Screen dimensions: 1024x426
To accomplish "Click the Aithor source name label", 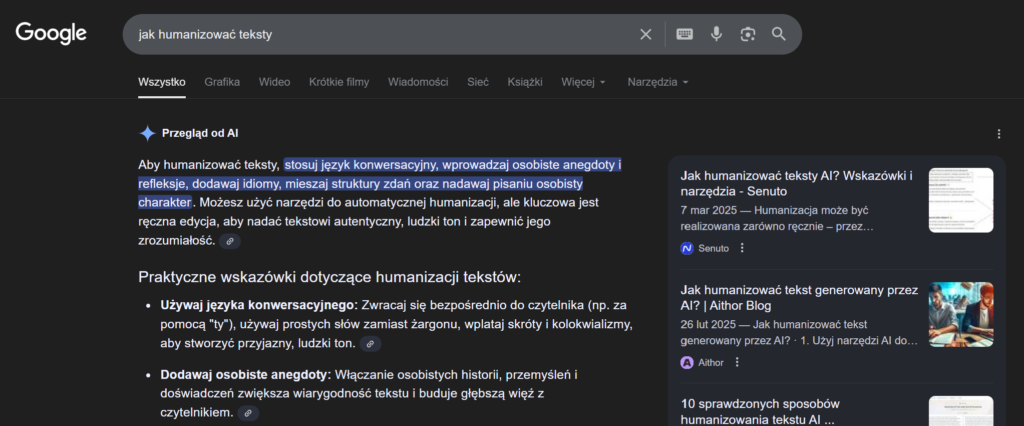I will click(x=711, y=362).
